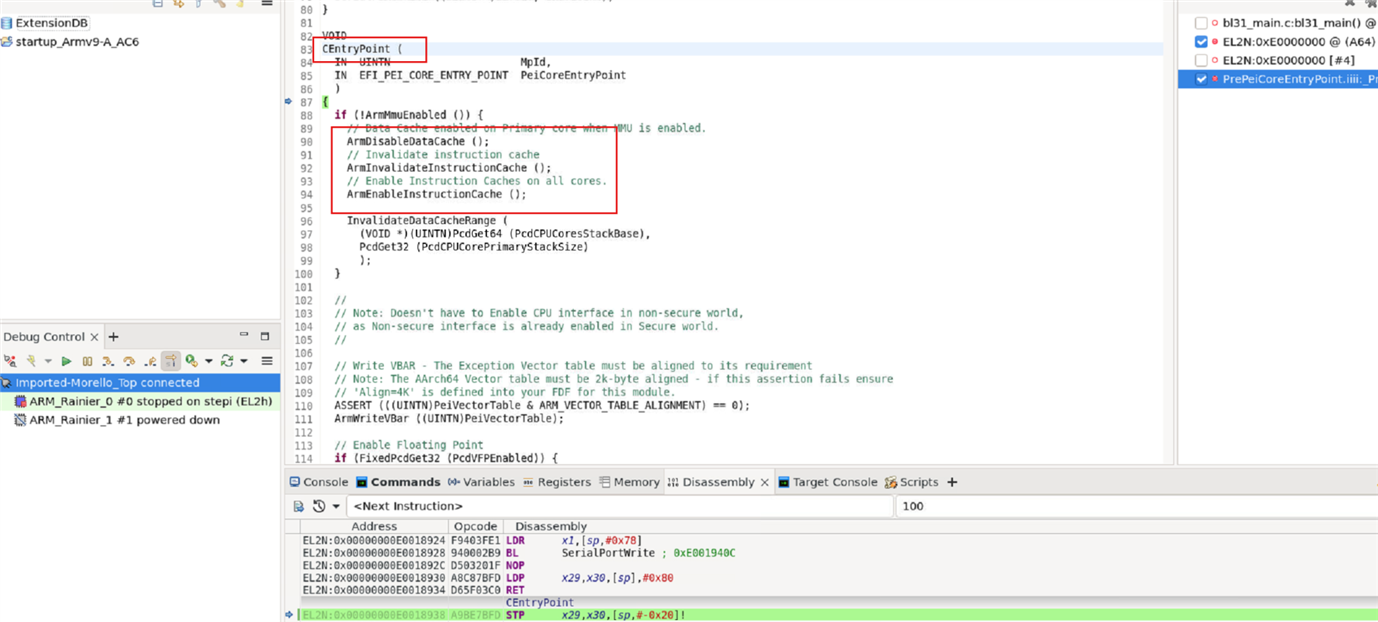Uncheck the EL2N:0xE0000000 @ (A64) breakpoint
The image size is (1378, 622).
point(1201,42)
